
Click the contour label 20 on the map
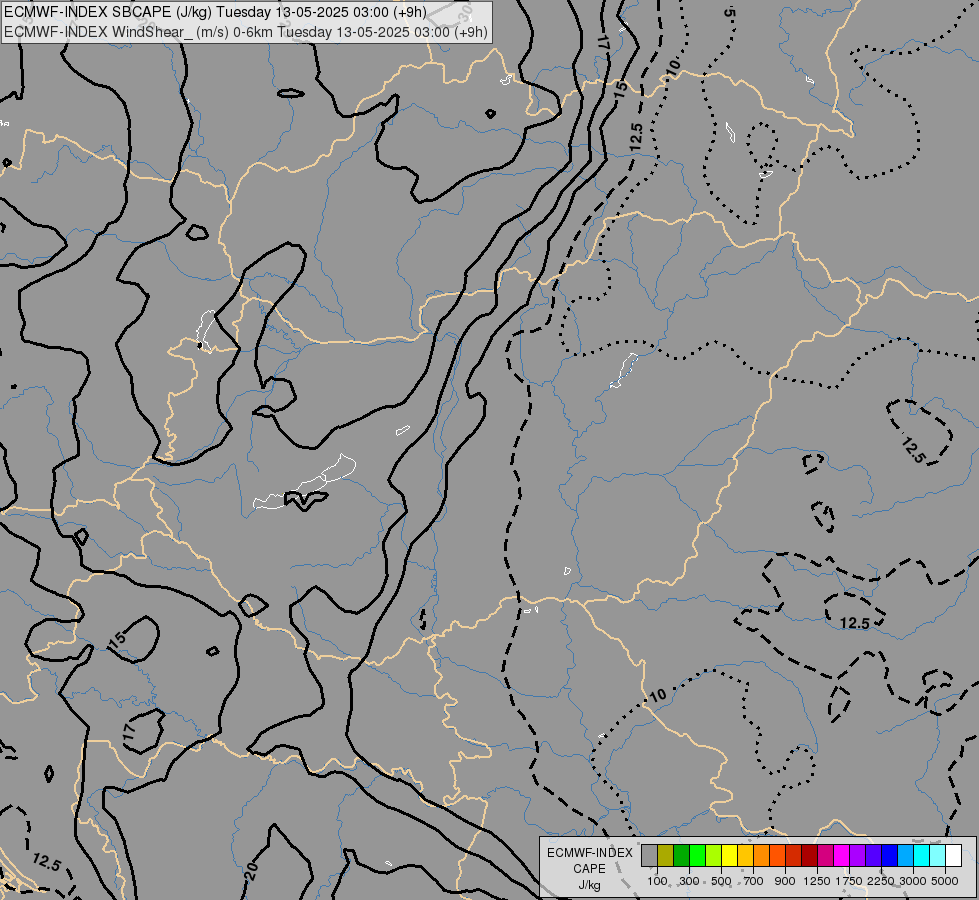point(252,871)
